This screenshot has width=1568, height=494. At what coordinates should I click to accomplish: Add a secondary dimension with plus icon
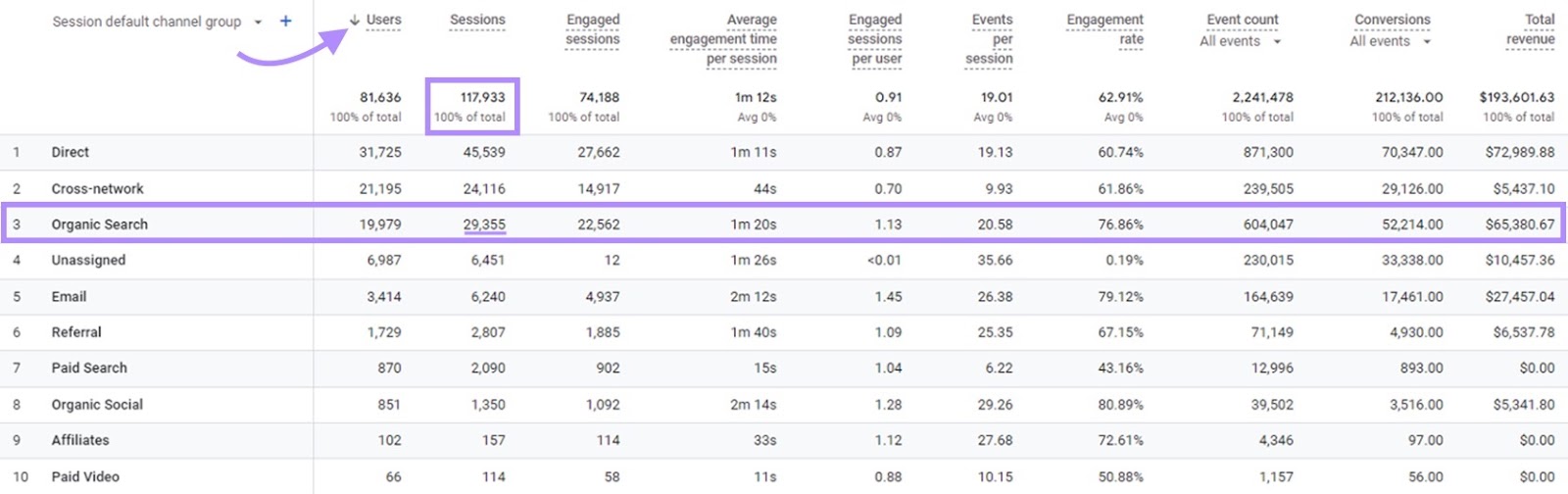pyautogui.click(x=285, y=21)
